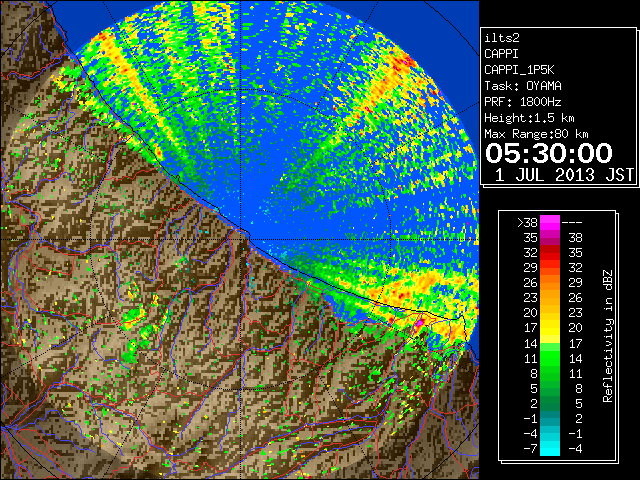Image resolution: width=640 pixels, height=480 pixels.
Task: Click the 'Task: OYAMA' line
Action: [x=523, y=86]
